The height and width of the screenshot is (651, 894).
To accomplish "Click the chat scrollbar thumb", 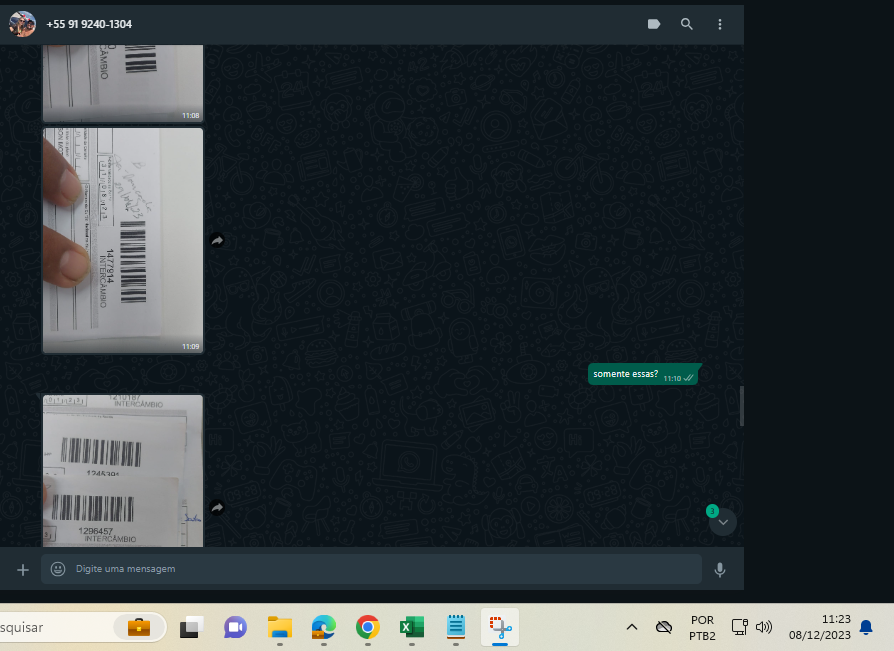I will point(741,406).
